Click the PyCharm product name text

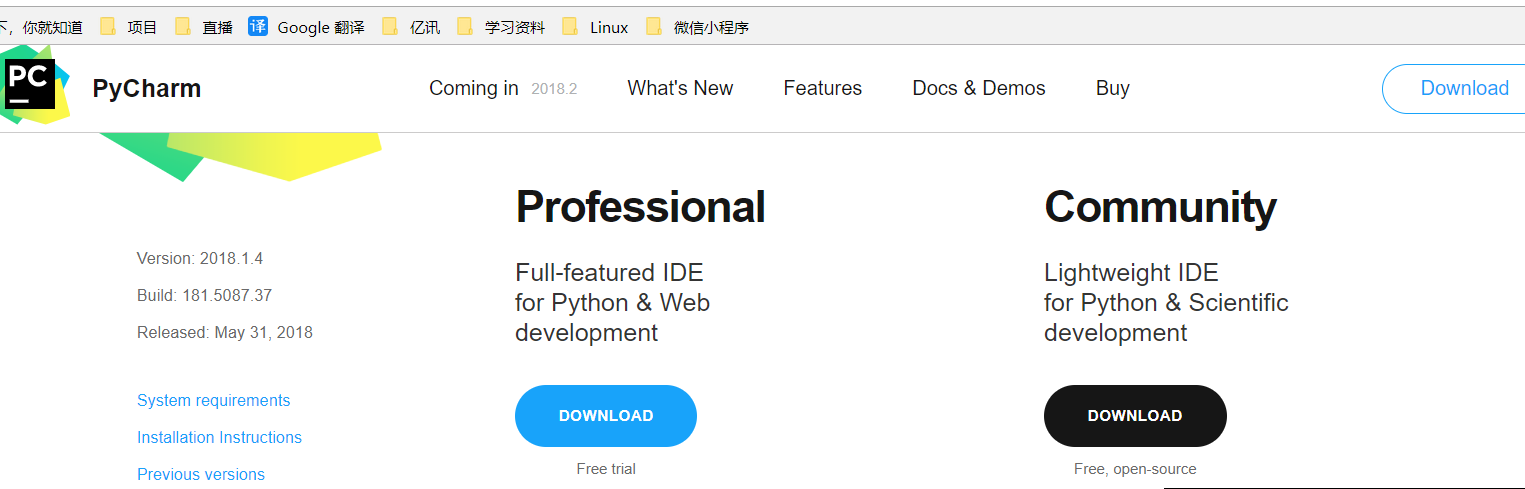pos(146,89)
